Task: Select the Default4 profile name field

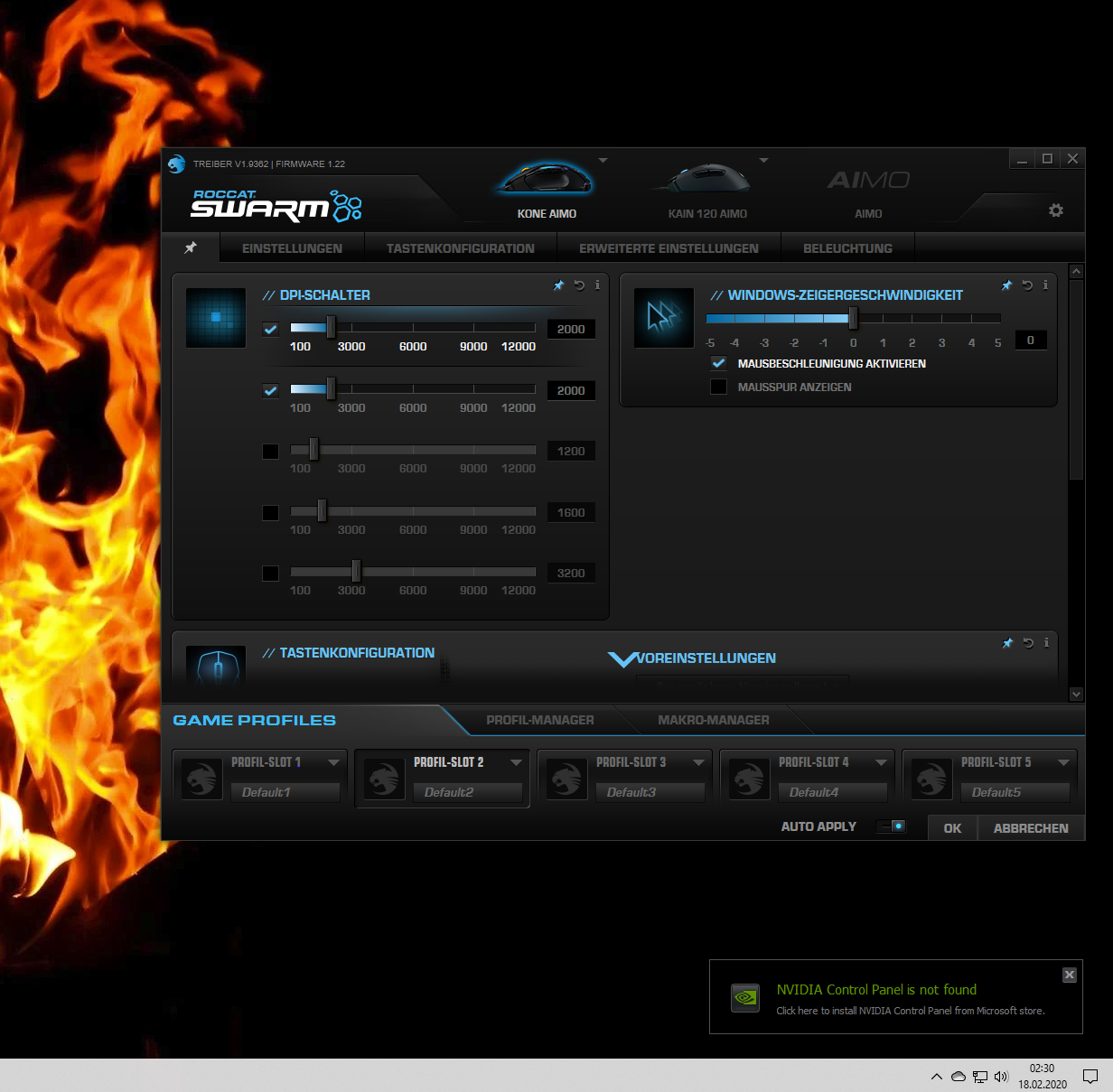Action: (833, 792)
